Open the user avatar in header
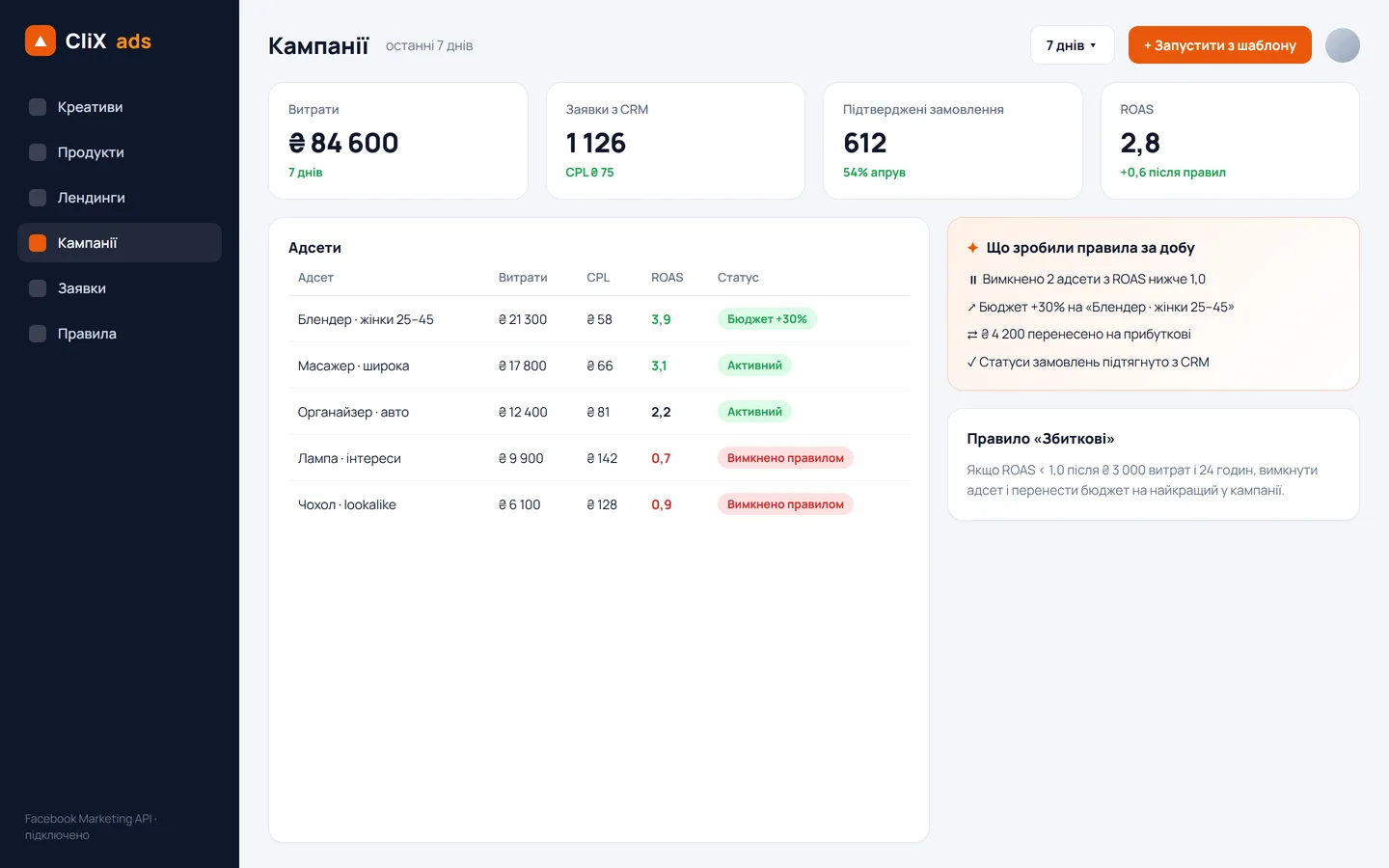 tap(1342, 45)
